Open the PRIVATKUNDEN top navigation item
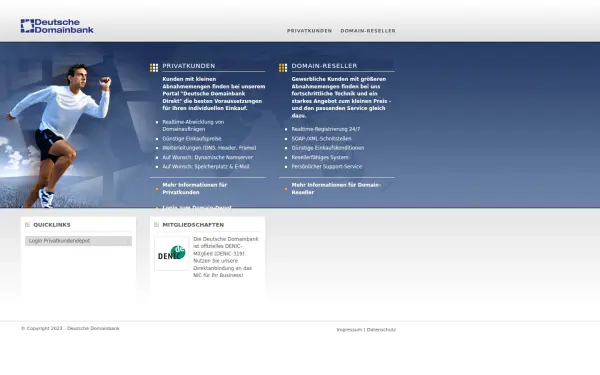The height and width of the screenshot is (375, 600). 310,31
